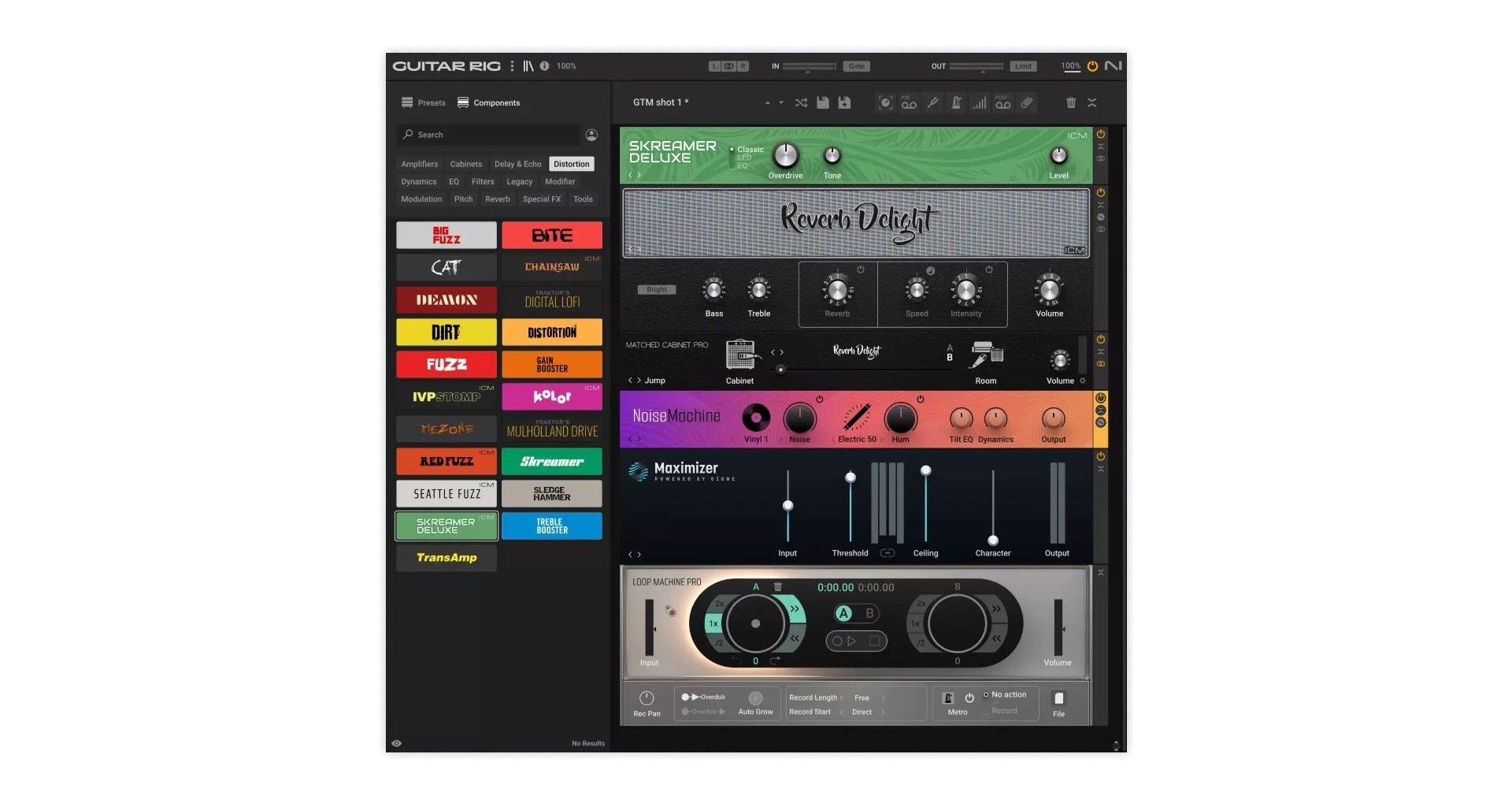1512x806 pixels.
Task: Choose next Skreamer Deluxe module preset
Action: pos(639,175)
